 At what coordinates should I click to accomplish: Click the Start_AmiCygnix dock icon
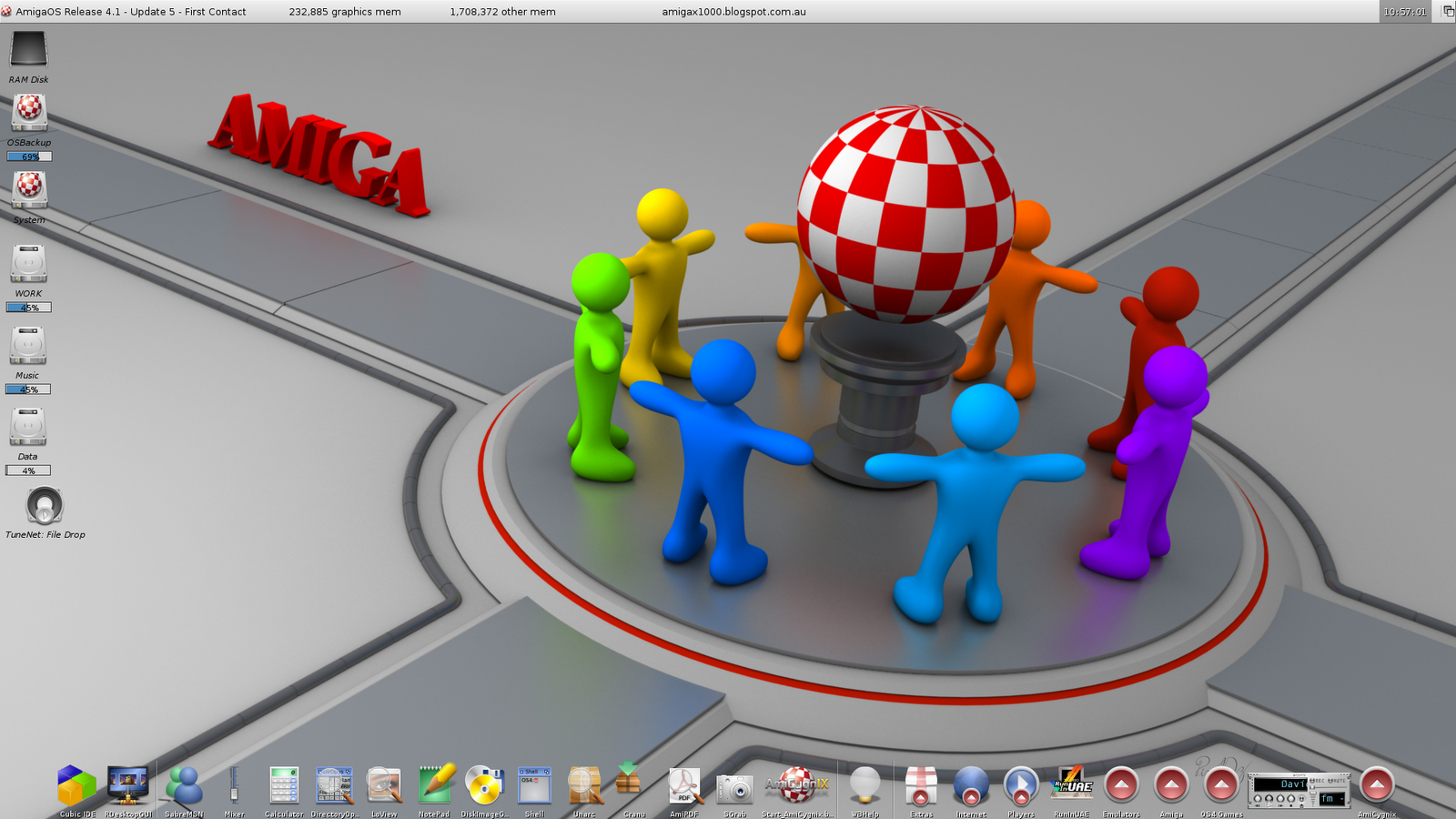796,784
